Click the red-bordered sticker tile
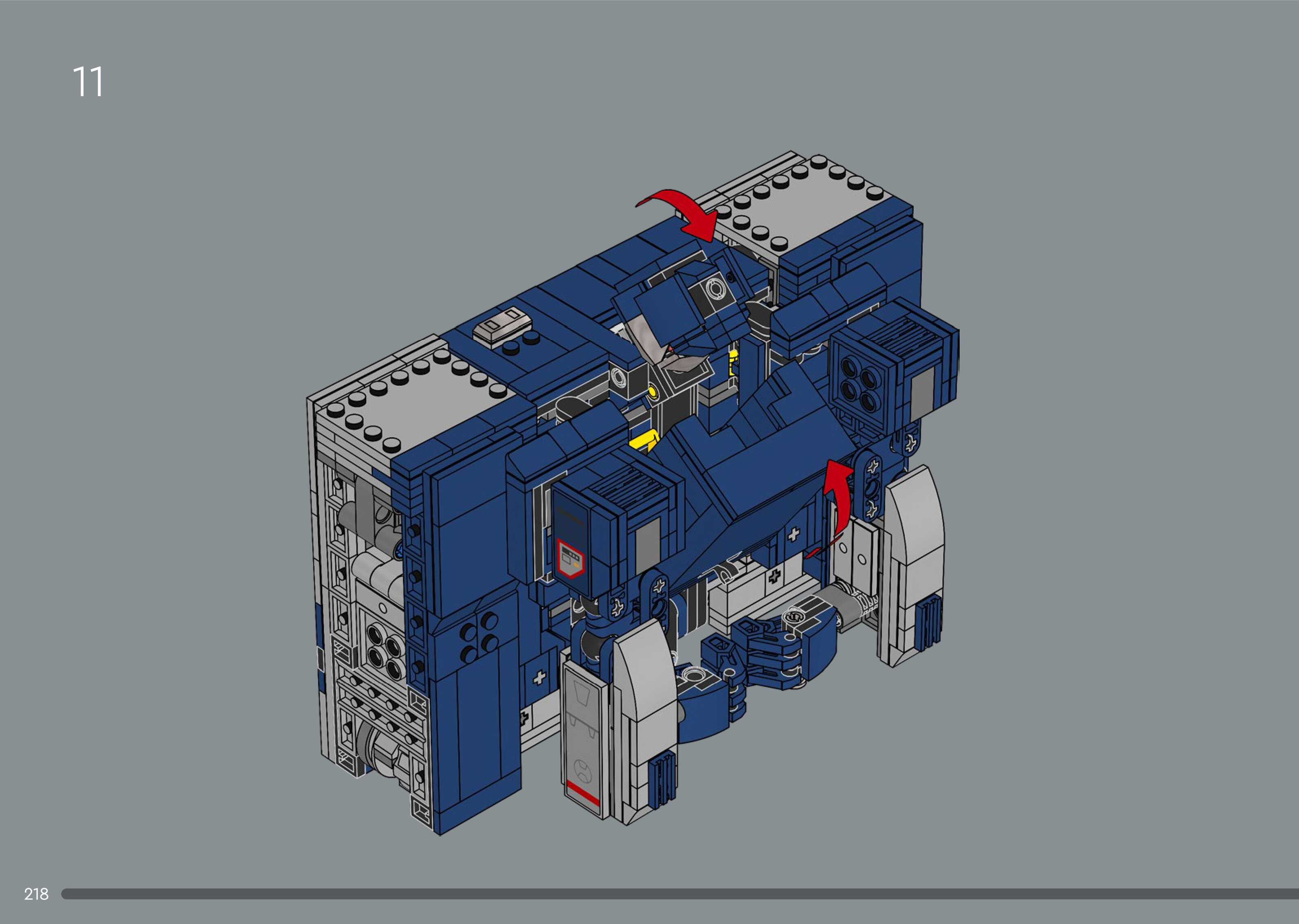 click(570, 558)
